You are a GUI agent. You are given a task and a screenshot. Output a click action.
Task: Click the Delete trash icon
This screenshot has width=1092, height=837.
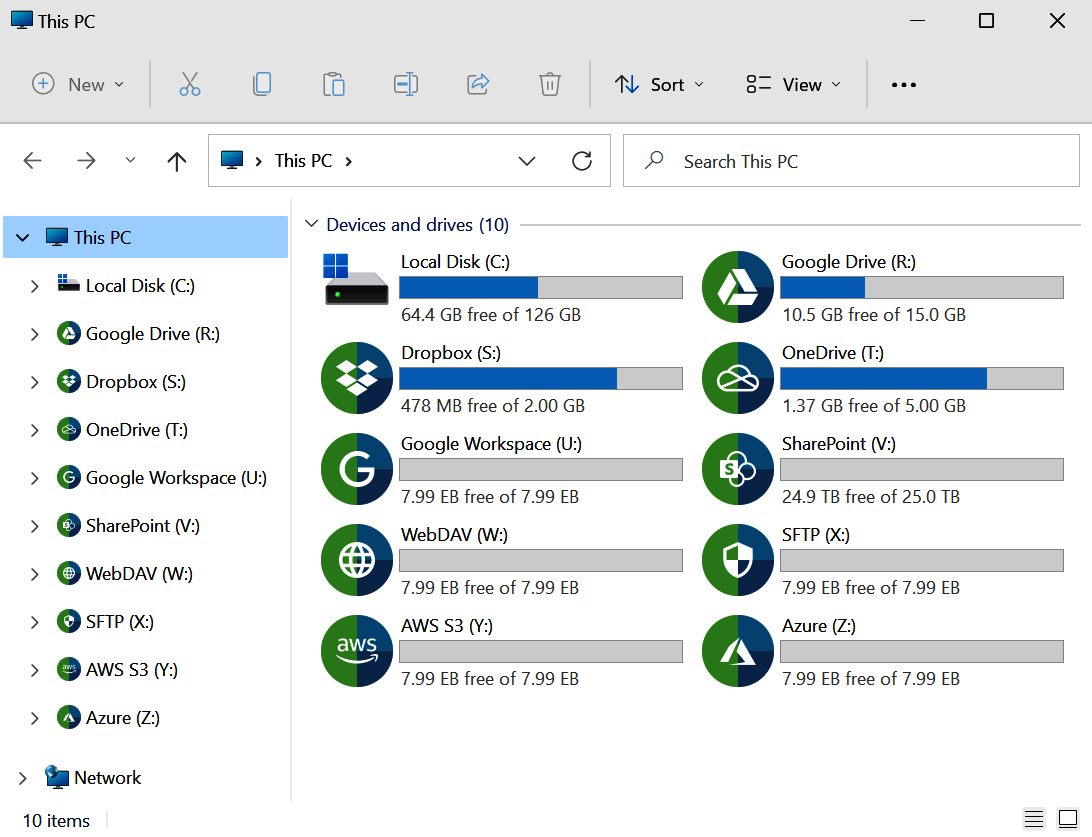click(549, 84)
